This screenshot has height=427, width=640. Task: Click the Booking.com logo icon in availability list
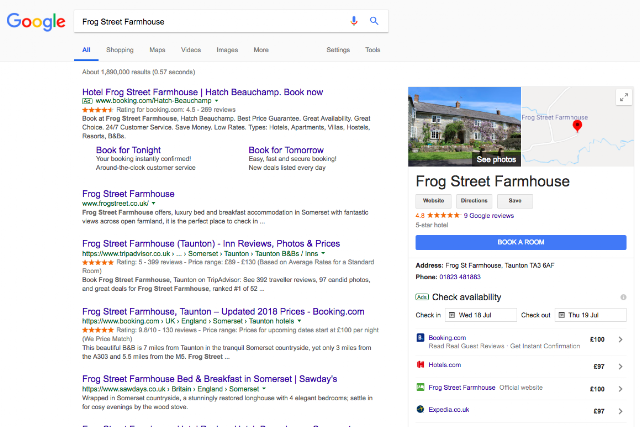tap(420, 338)
